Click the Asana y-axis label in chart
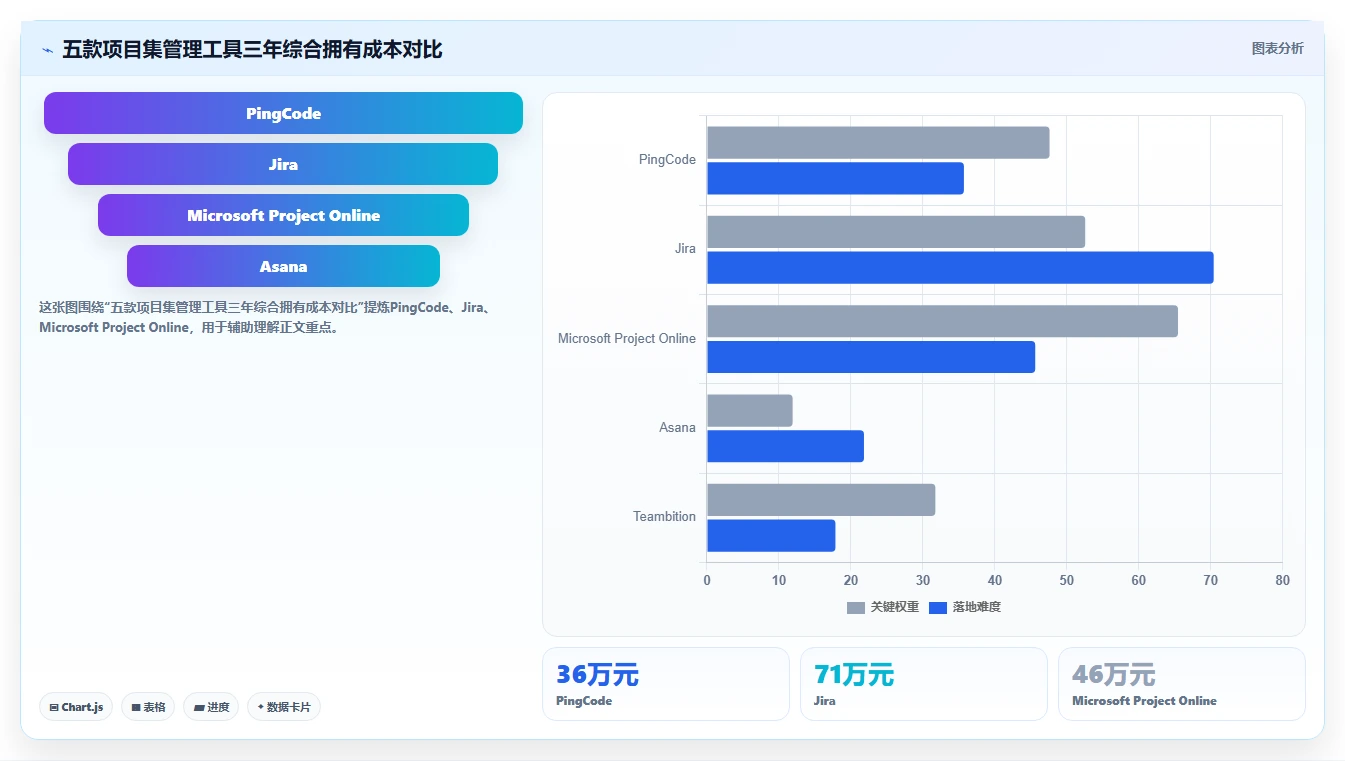Viewport: 1345px width, 761px height. (677, 427)
